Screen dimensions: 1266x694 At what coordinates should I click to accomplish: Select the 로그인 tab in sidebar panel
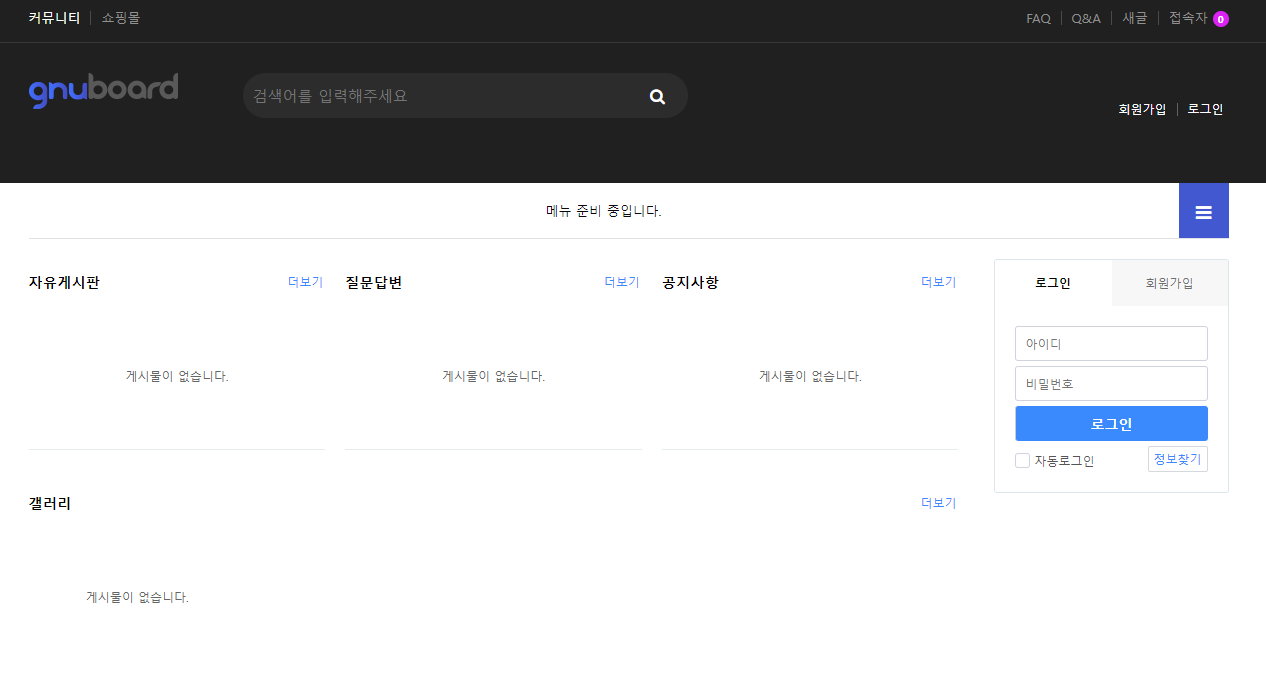[x=1053, y=283]
